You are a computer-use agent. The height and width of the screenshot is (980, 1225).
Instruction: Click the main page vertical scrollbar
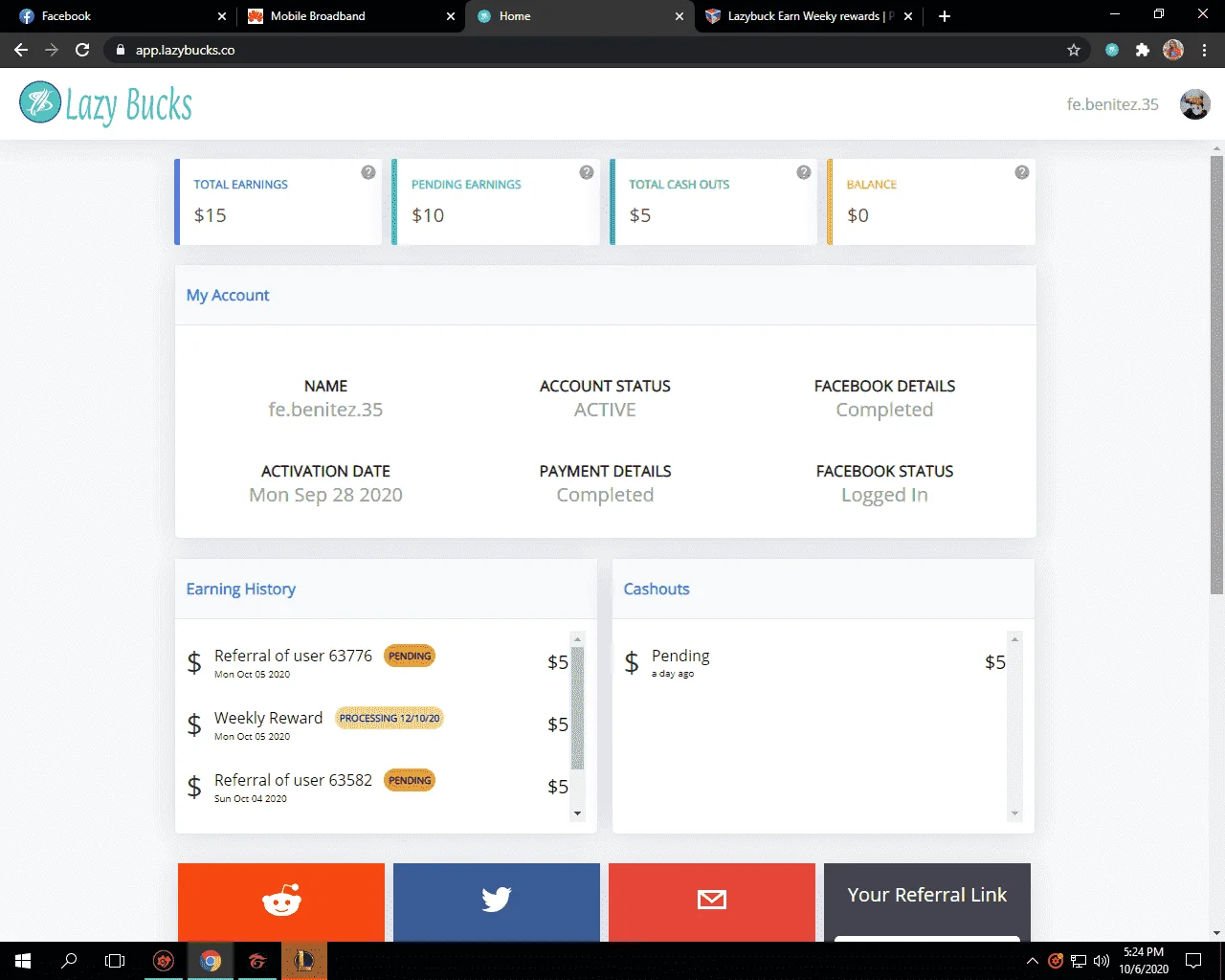tap(1217, 375)
